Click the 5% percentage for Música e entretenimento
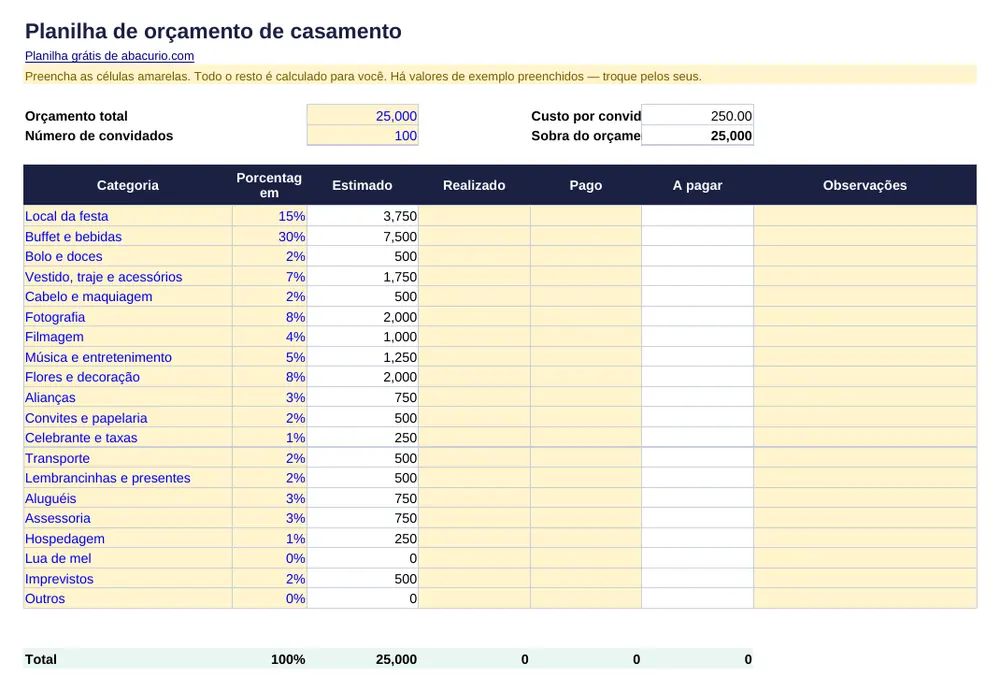This screenshot has height=691, width=1000. (269, 357)
